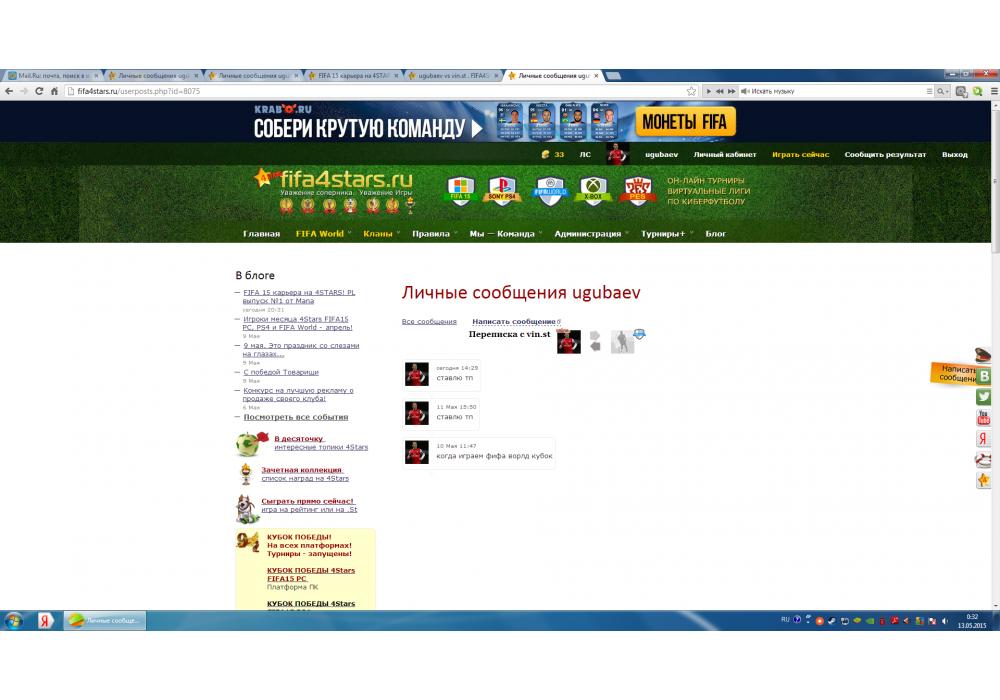Click the МОНЕТЫ FIFA banner button
The width and height of the screenshot is (1000, 700).
[x=685, y=122]
